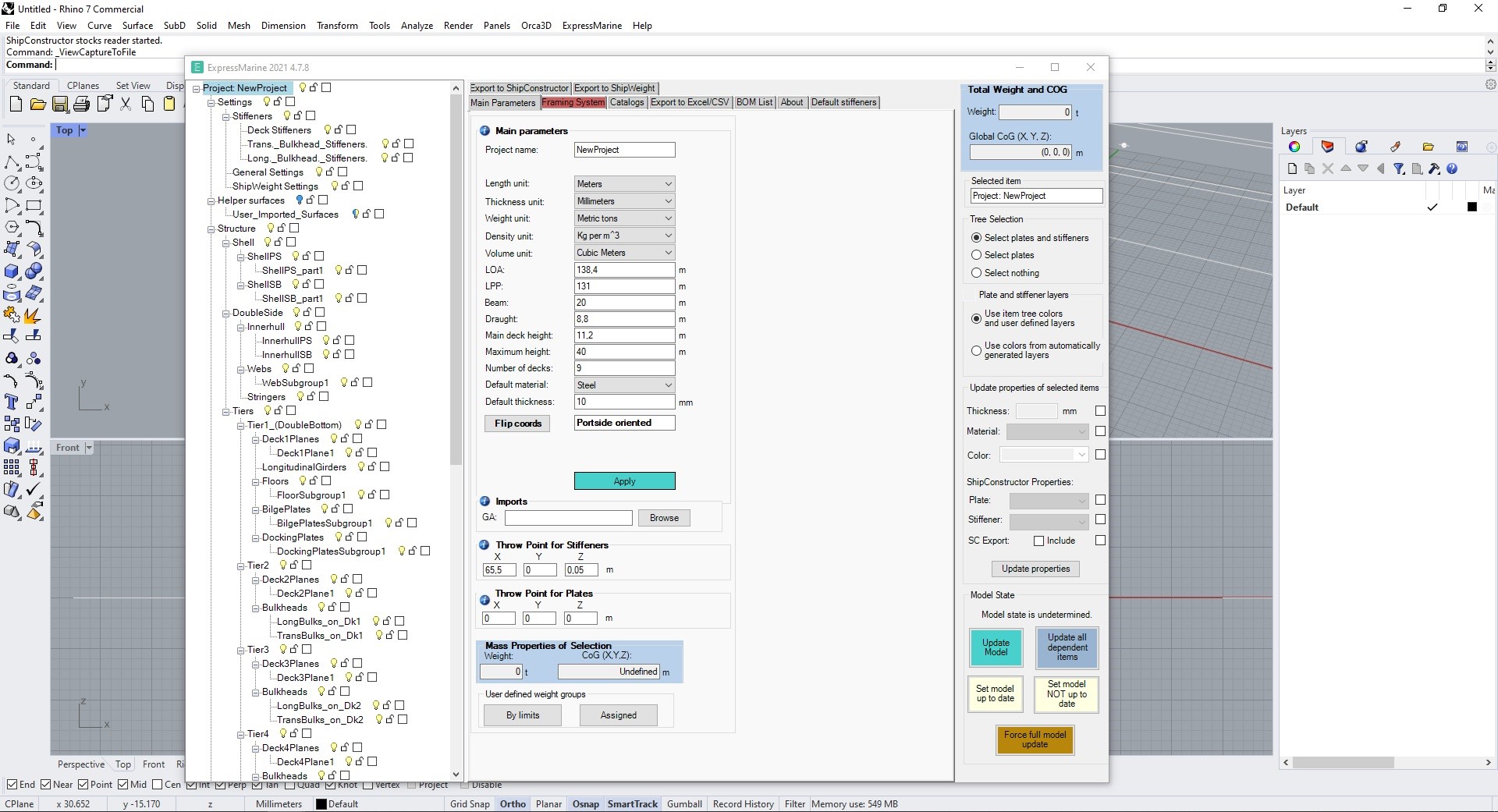The width and height of the screenshot is (1498, 812).
Task: Tick the checkbox next to Material dropdown
Action: coord(1100,431)
